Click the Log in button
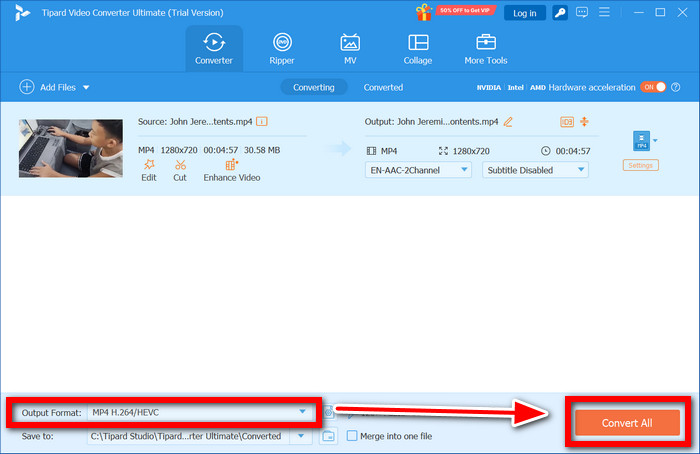Viewport: 700px width, 454px height. (x=525, y=13)
